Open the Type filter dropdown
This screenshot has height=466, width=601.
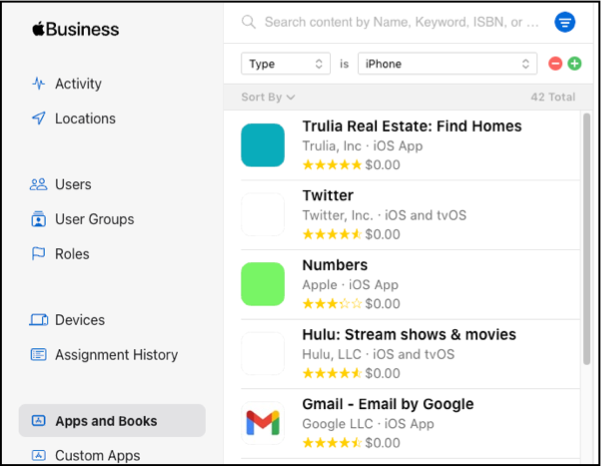pyautogui.click(x=285, y=64)
